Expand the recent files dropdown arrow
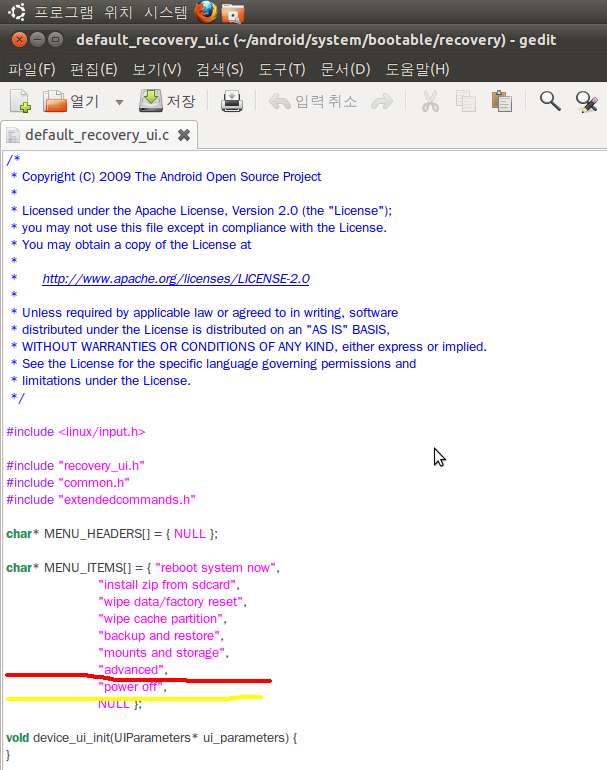 pyautogui.click(x=119, y=102)
